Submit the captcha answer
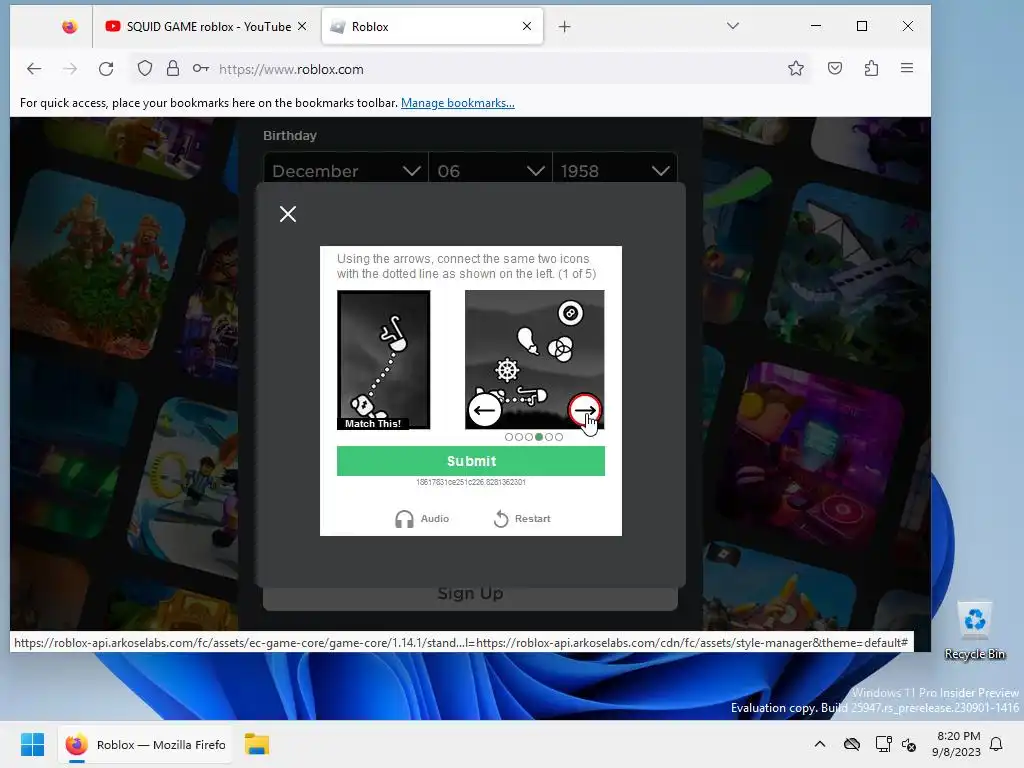 point(471,461)
